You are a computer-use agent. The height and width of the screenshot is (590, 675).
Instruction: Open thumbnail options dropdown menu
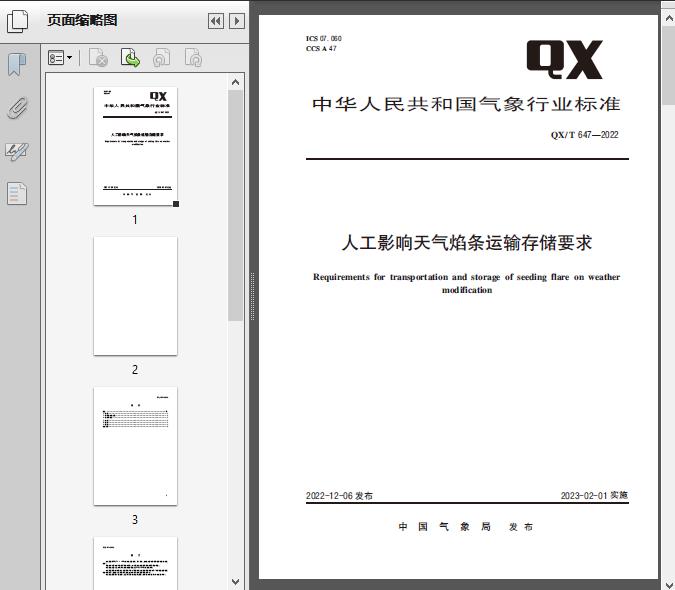click(60, 58)
